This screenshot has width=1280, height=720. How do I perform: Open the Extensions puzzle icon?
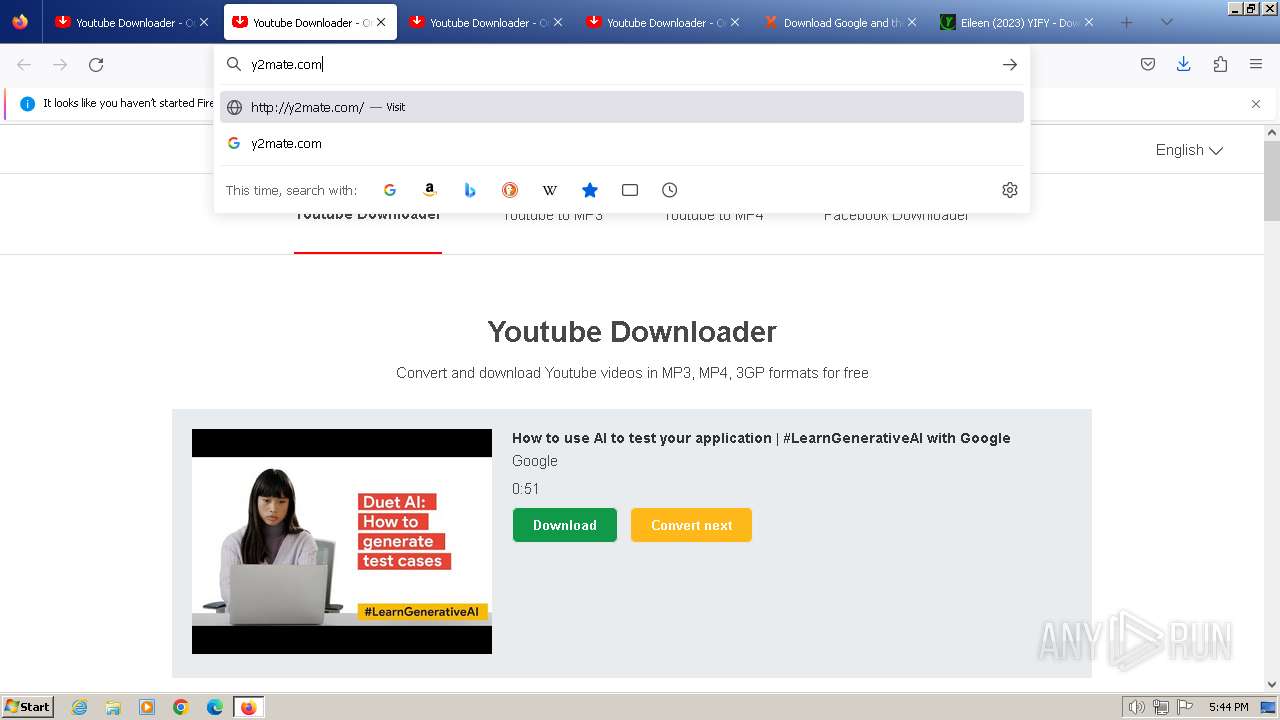point(1220,64)
